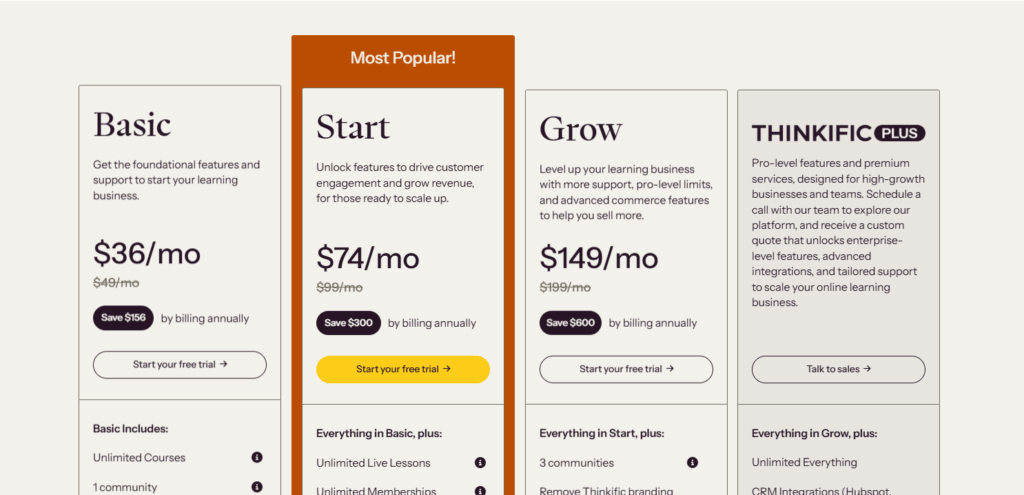1024x495 pixels.
Task: Select the Basic plan heading
Action: click(x=132, y=125)
